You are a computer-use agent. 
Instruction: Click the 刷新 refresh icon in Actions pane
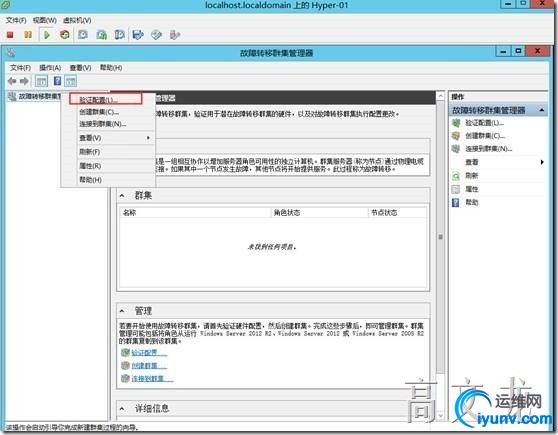[456, 175]
